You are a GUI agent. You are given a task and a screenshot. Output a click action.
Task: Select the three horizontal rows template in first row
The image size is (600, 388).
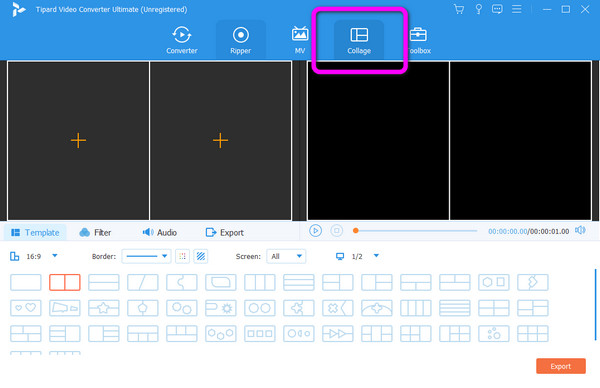[x=299, y=282]
